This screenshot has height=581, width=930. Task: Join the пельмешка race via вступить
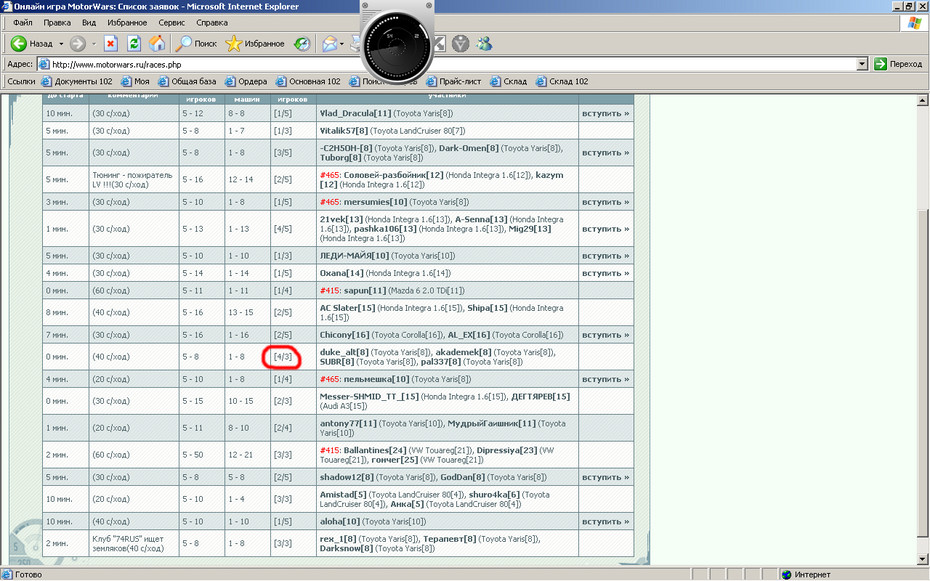point(606,379)
